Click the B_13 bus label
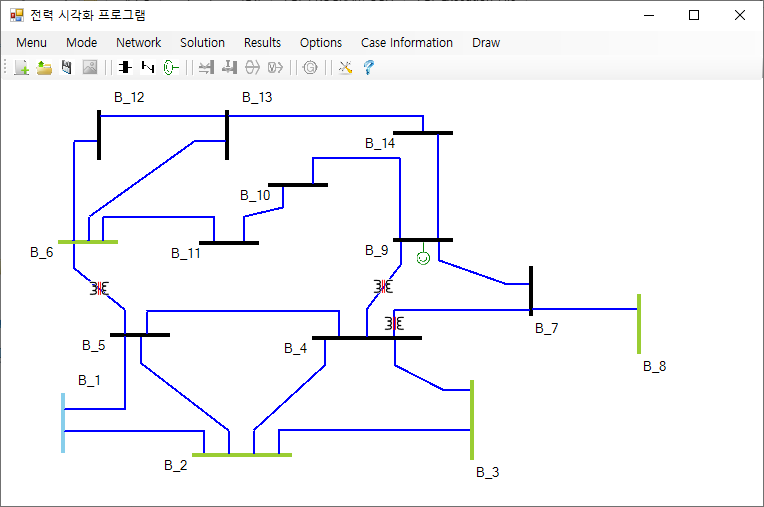 [257, 97]
